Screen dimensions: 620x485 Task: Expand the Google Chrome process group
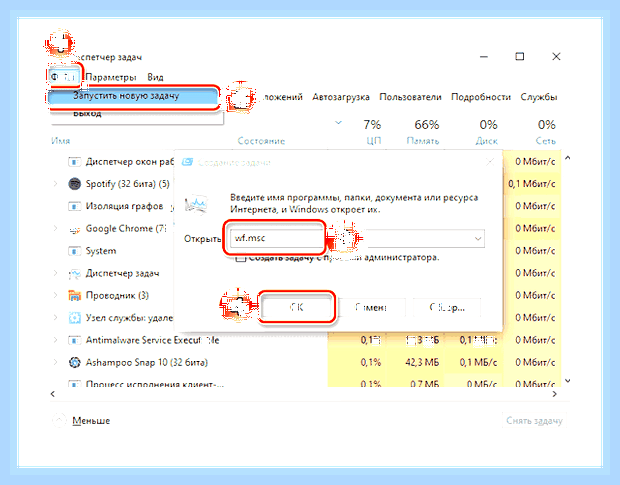pos(55,228)
